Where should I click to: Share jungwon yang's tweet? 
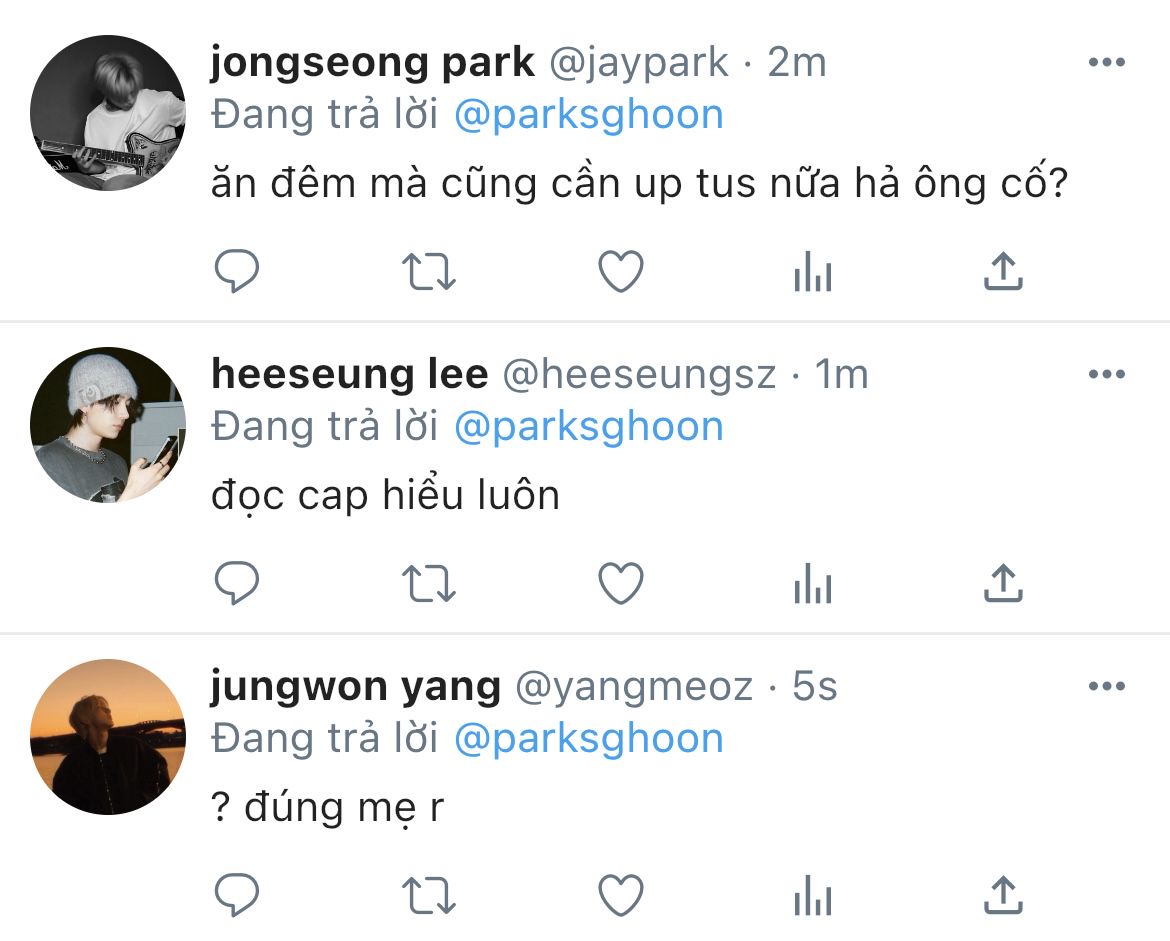tap(1004, 895)
